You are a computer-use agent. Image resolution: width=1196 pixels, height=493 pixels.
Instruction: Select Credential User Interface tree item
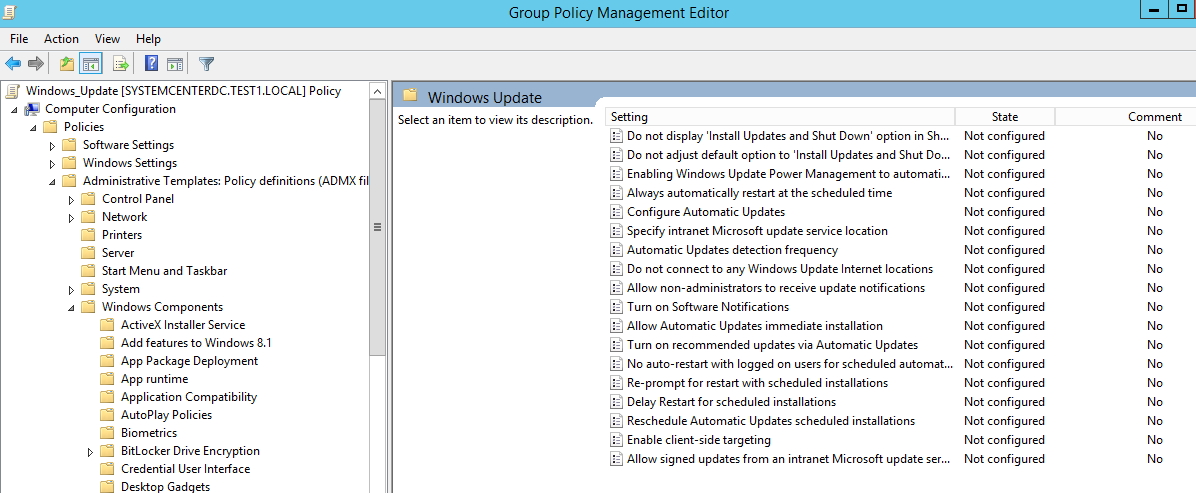click(185, 469)
